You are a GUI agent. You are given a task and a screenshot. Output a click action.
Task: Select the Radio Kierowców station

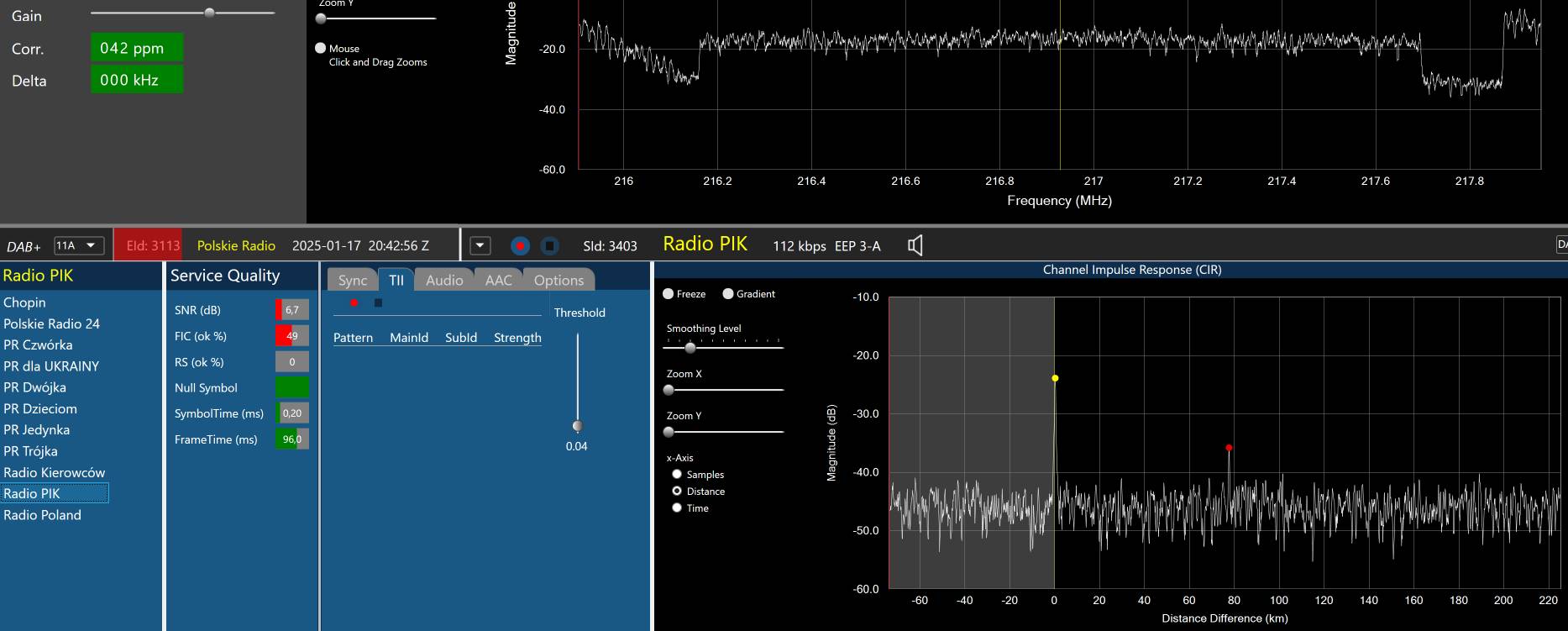click(54, 472)
